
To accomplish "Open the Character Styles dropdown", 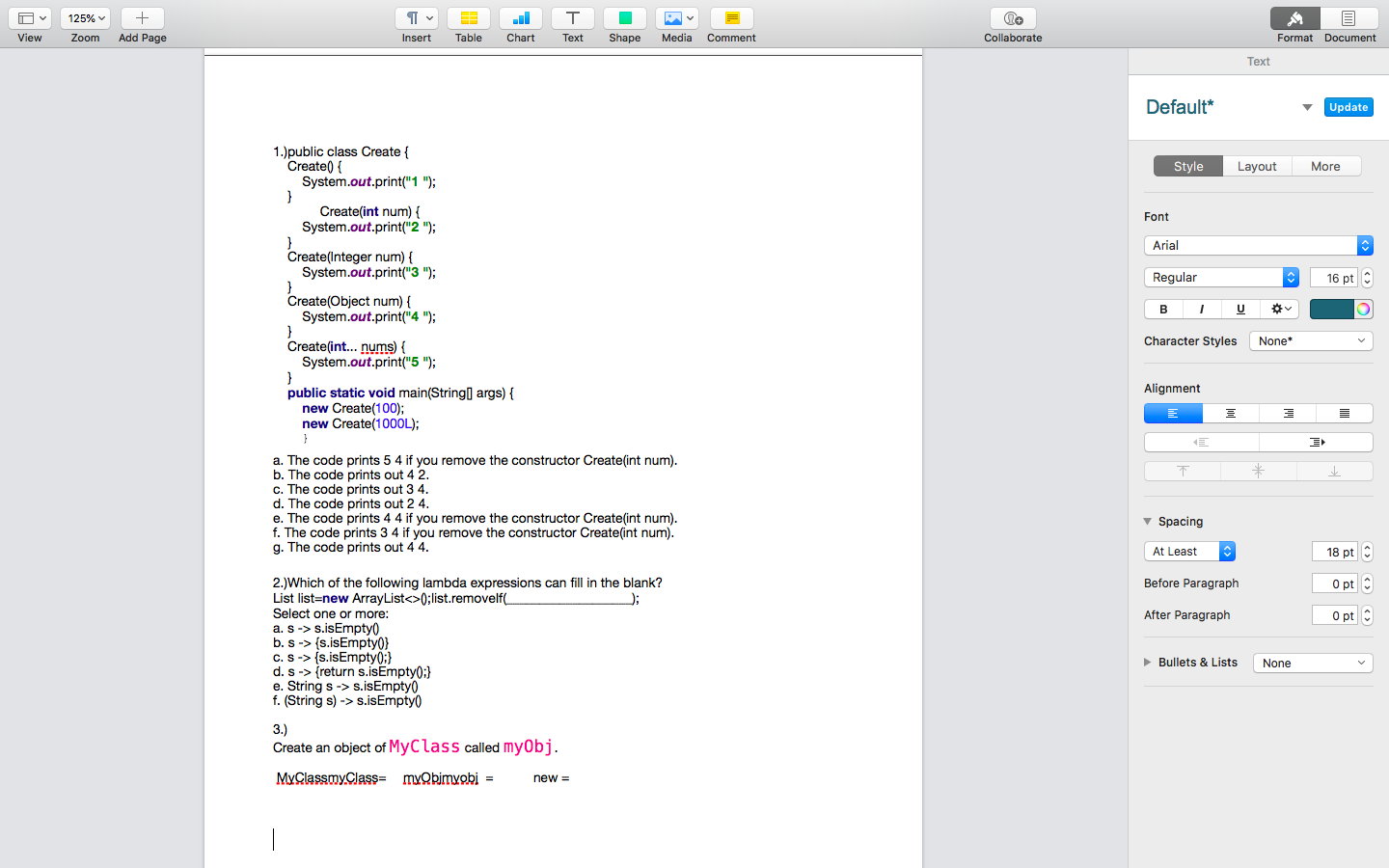I will [x=1311, y=341].
